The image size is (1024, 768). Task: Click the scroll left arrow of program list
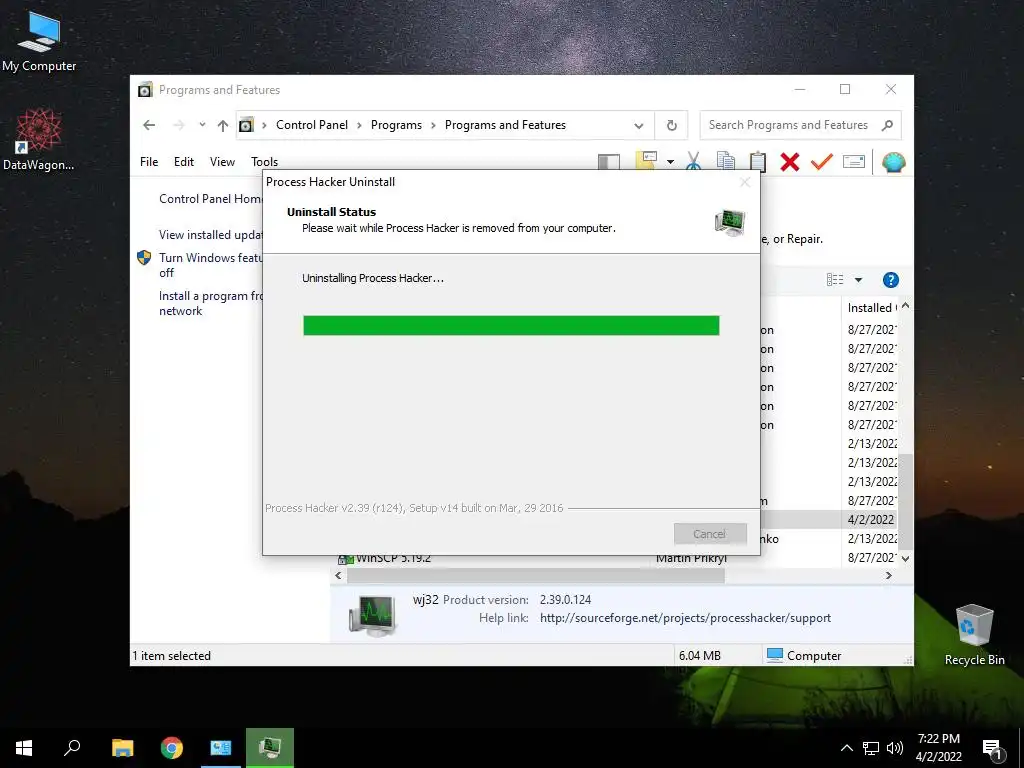[338, 575]
